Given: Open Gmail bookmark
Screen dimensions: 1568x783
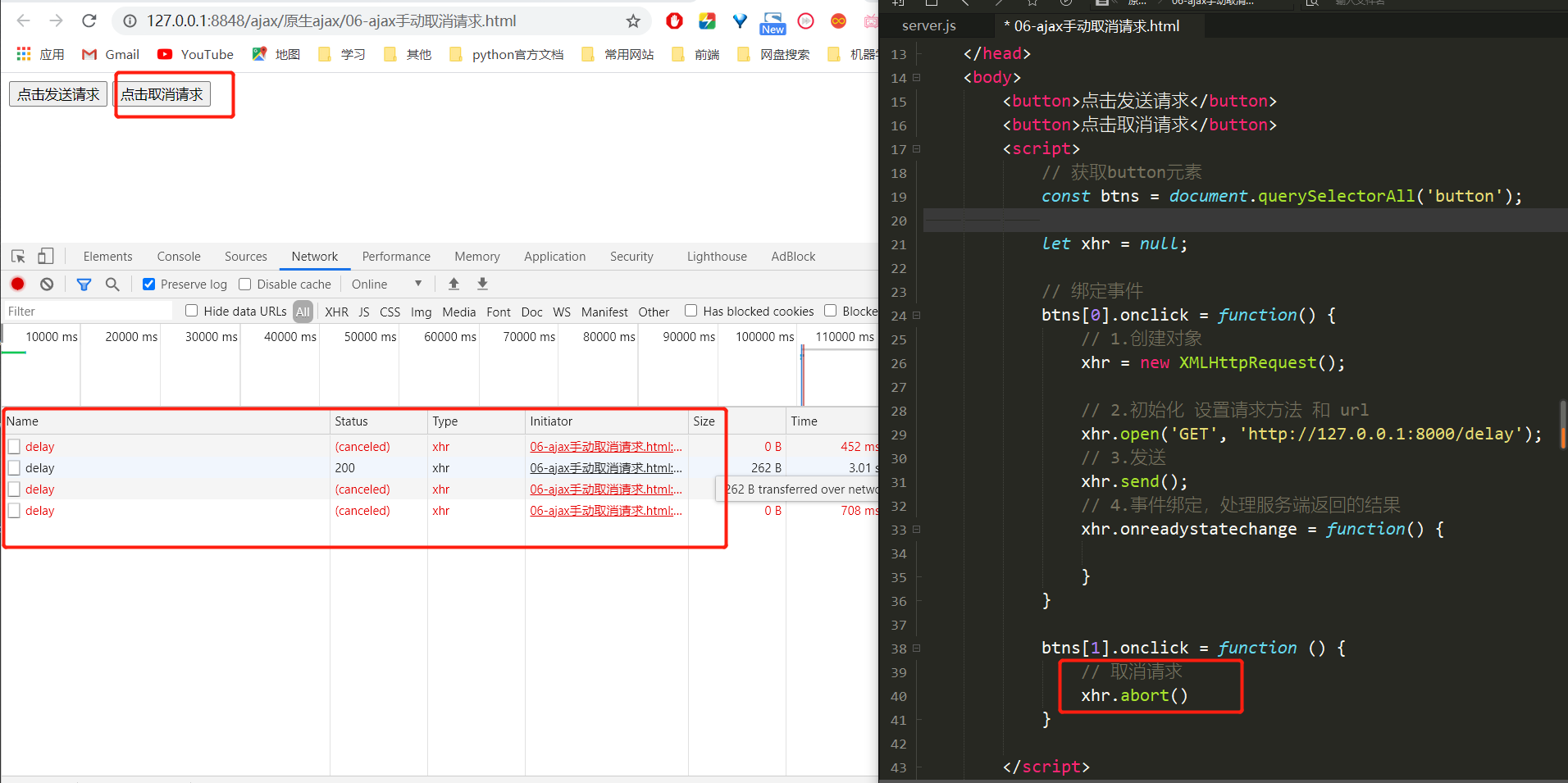Looking at the screenshot, I should pos(111,54).
